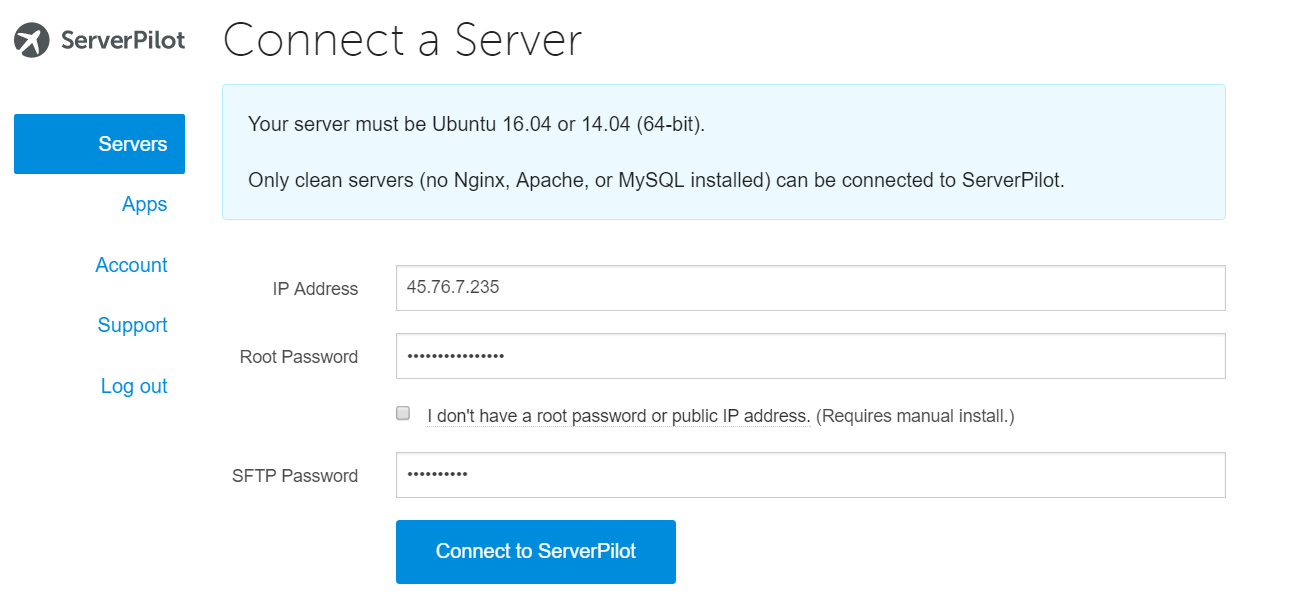Click the 'Root Password' field label
Image resolution: width=1307 pixels, height=616 pixels.
tap(299, 357)
